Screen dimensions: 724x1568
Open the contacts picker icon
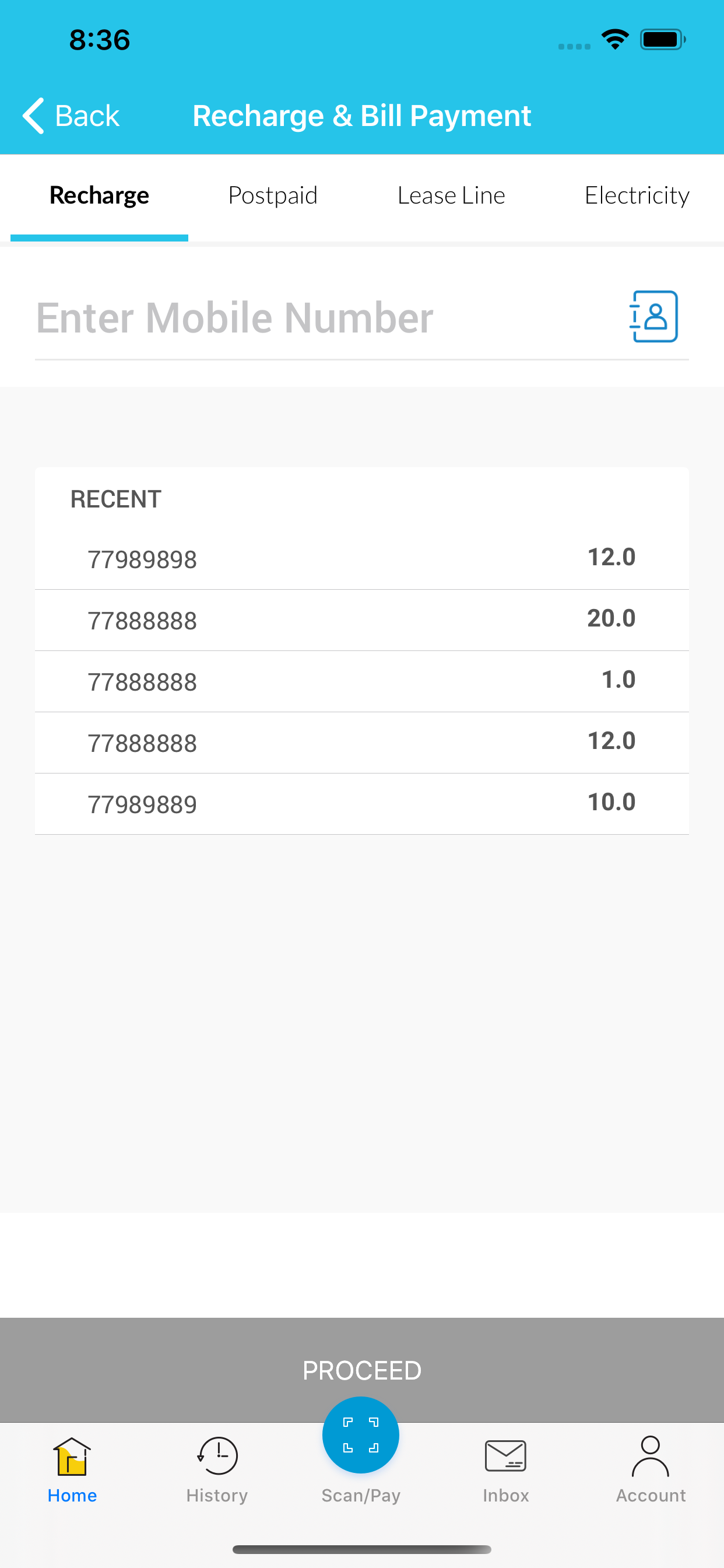click(x=653, y=317)
